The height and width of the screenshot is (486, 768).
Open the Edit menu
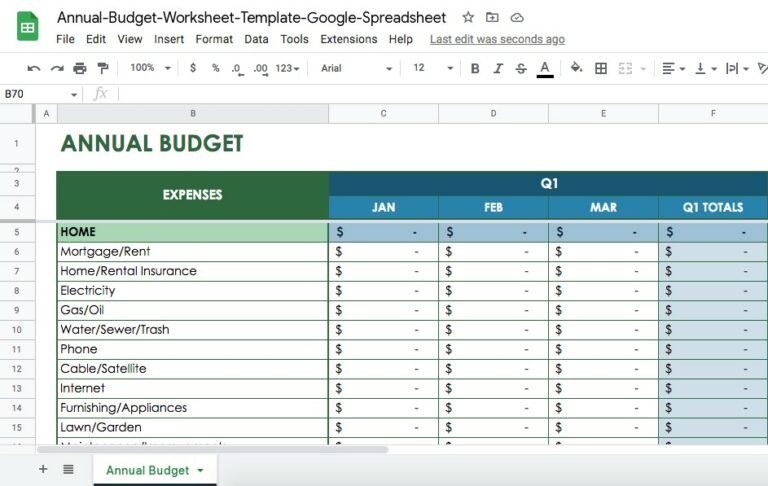[96, 39]
